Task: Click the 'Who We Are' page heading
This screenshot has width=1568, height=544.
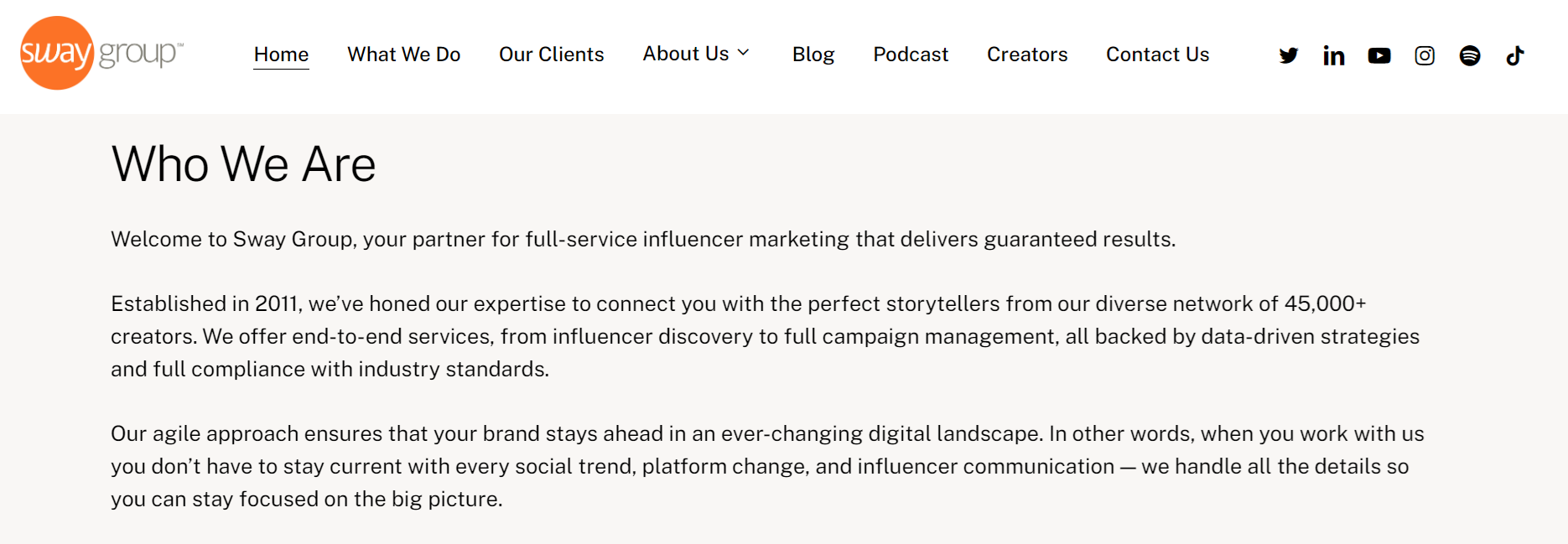Action: pyautogui.click(x=242, y=163)
